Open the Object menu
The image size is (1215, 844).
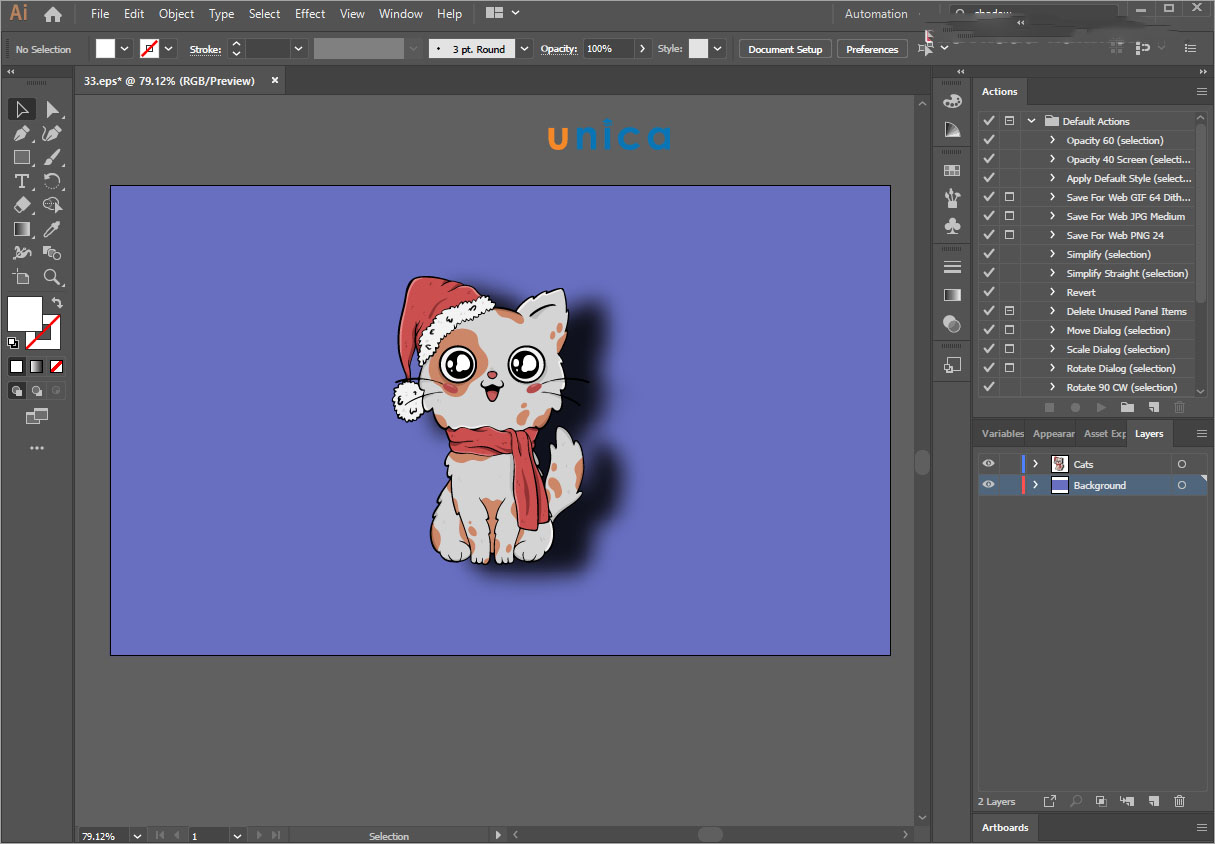click(177, 14)
